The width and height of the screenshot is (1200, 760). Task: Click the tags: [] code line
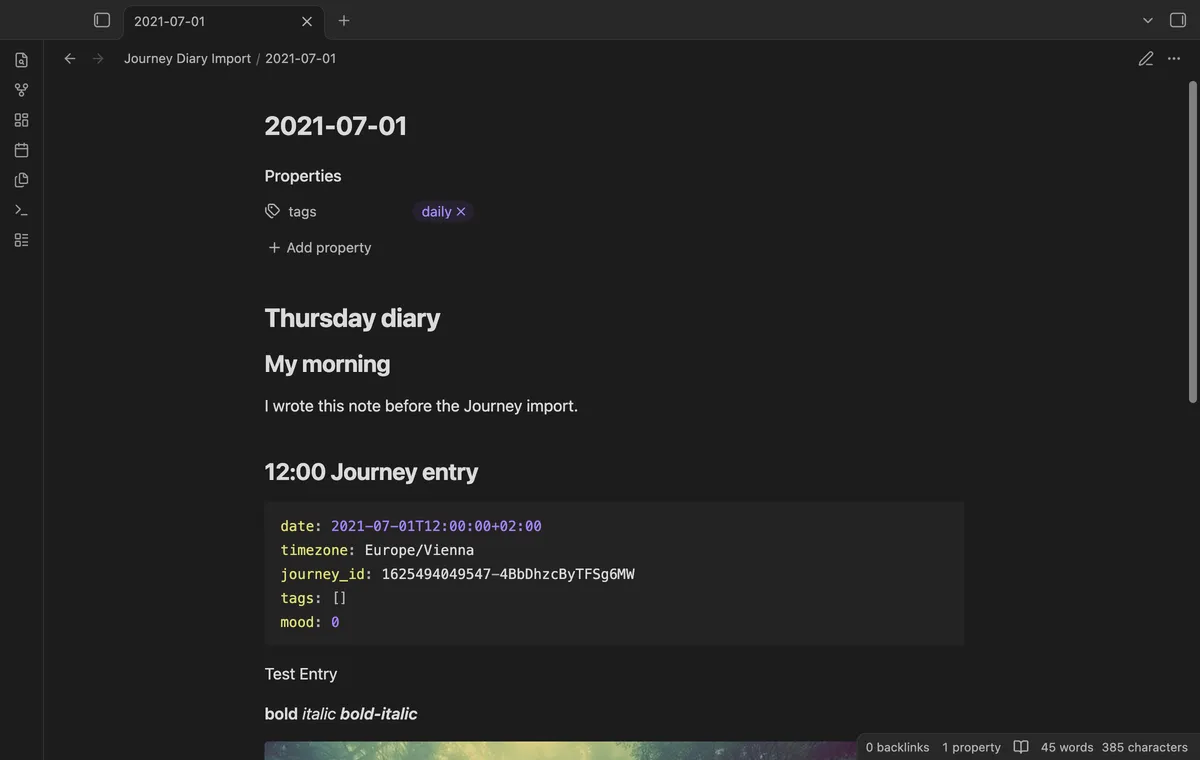(314, 598)
